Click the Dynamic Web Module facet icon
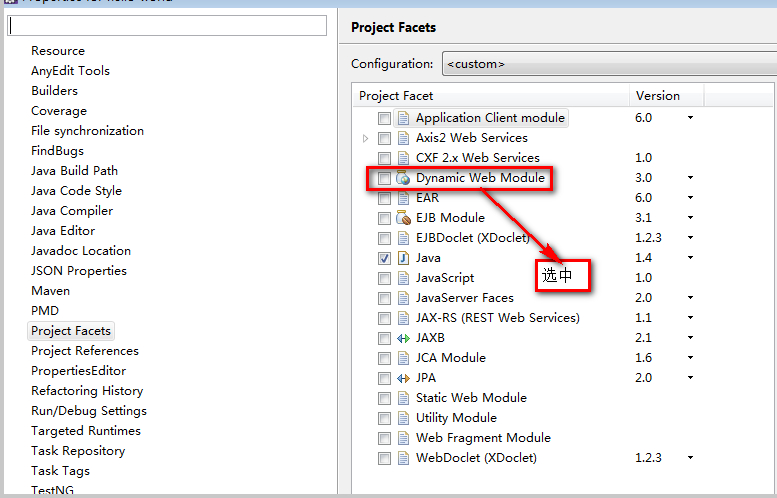 coord(403,178)
